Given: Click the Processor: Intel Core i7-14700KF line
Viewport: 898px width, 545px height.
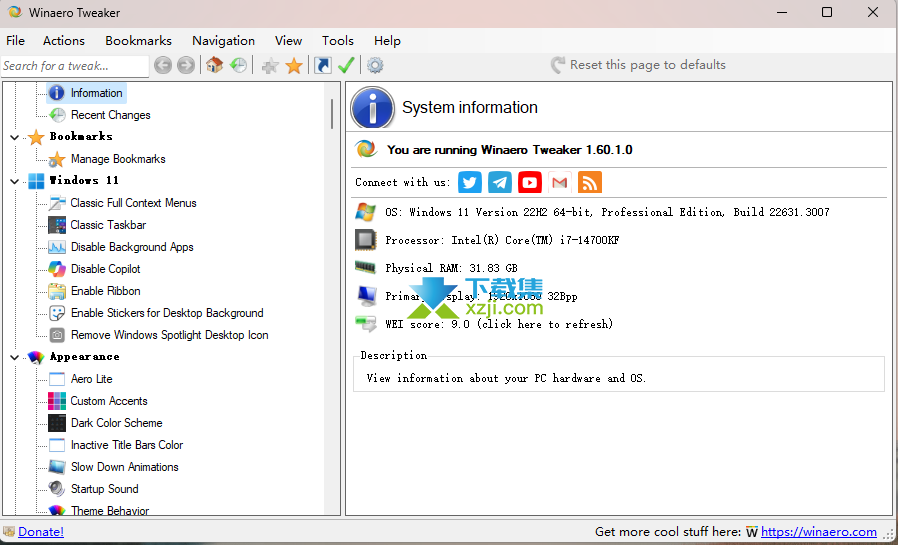Looking at the screenshot, I should pos(502,240).
